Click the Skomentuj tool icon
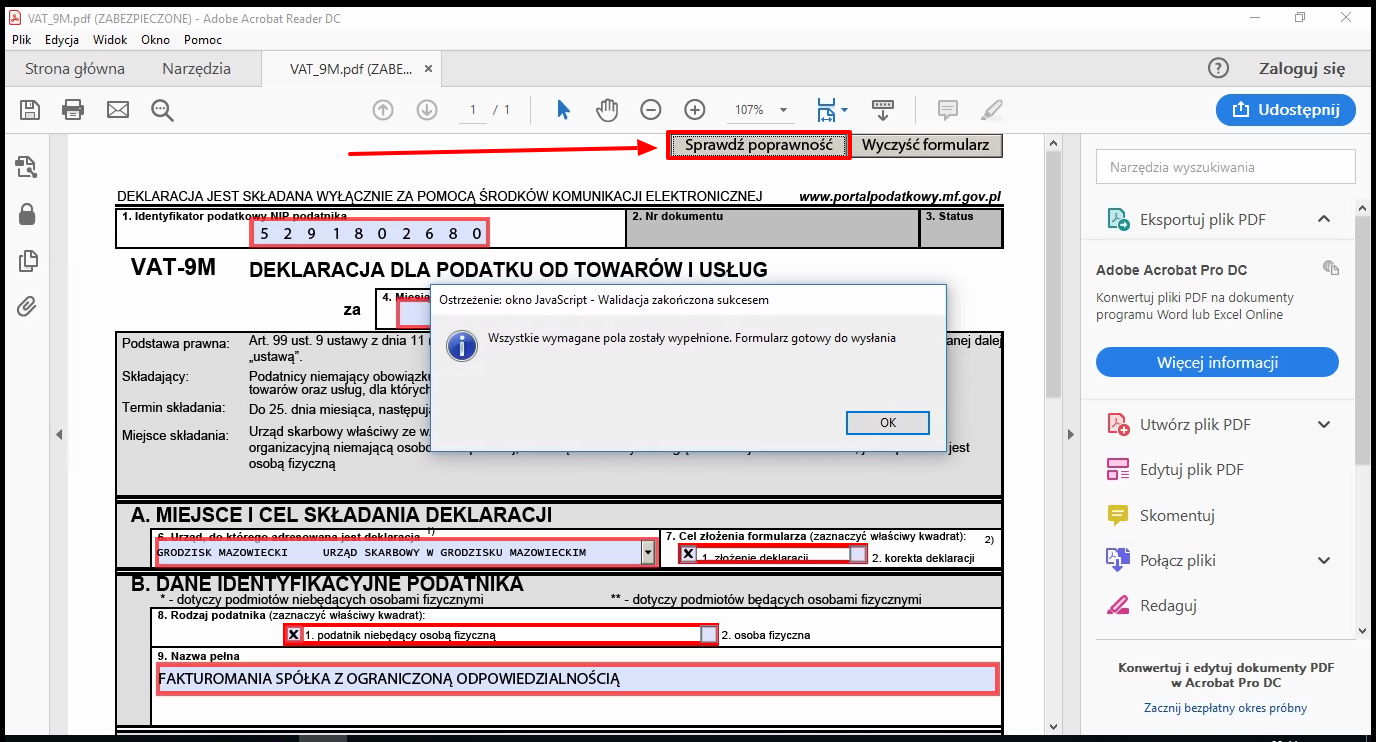Viewport: 1376px width, 742px height. click(1118, 515)
